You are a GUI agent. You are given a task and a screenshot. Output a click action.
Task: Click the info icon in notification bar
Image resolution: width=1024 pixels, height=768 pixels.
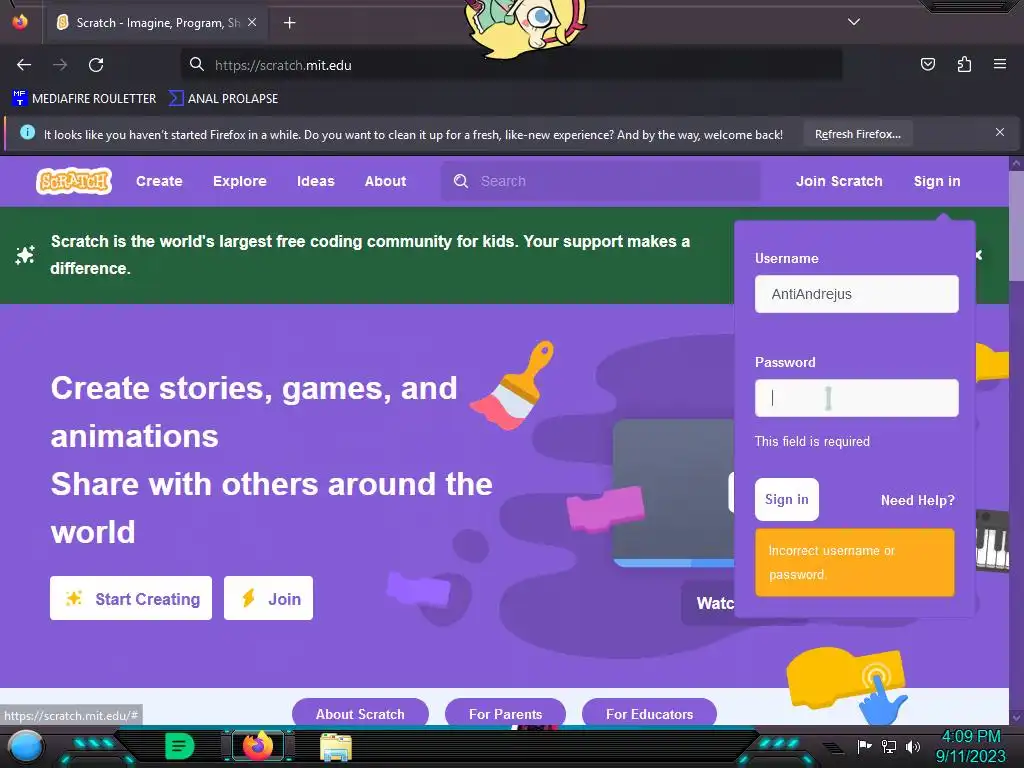[27, 132]
